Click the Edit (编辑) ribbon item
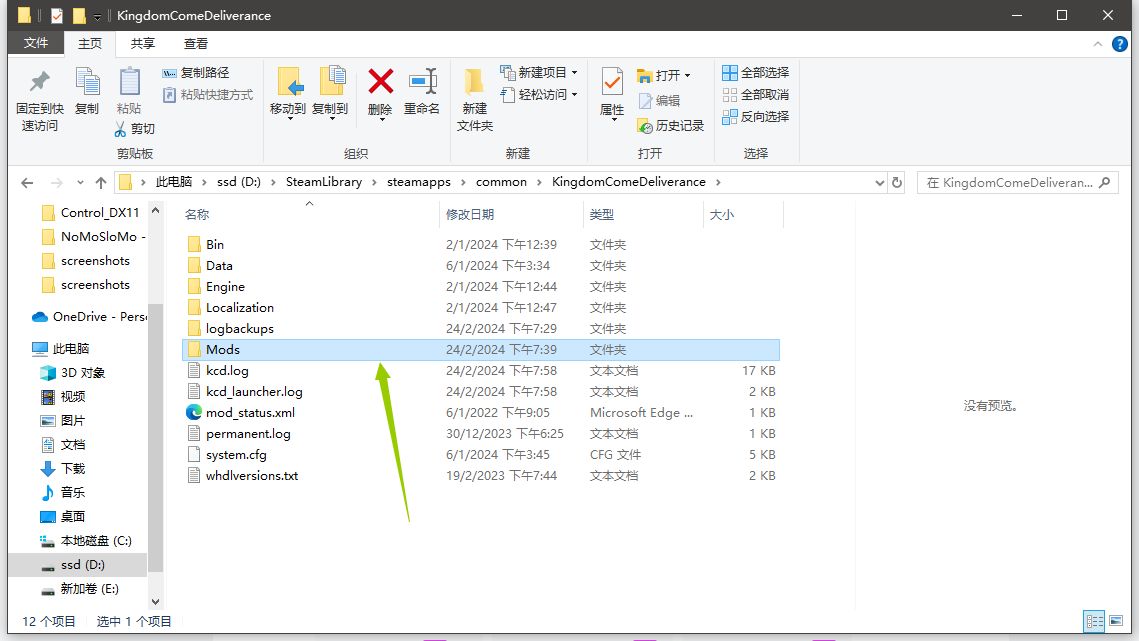The width and height of the screenshot is (1139, 641). pos(660,100)
